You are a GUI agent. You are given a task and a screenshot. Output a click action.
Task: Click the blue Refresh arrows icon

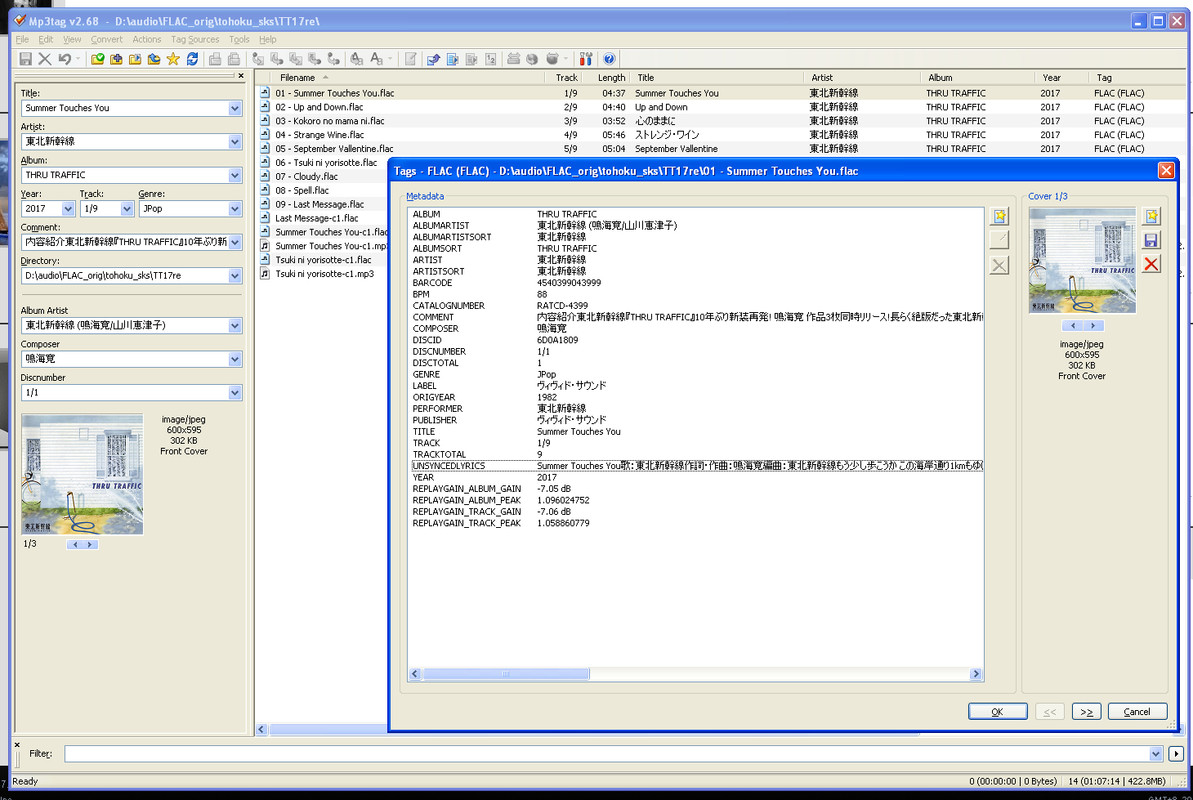192,59
